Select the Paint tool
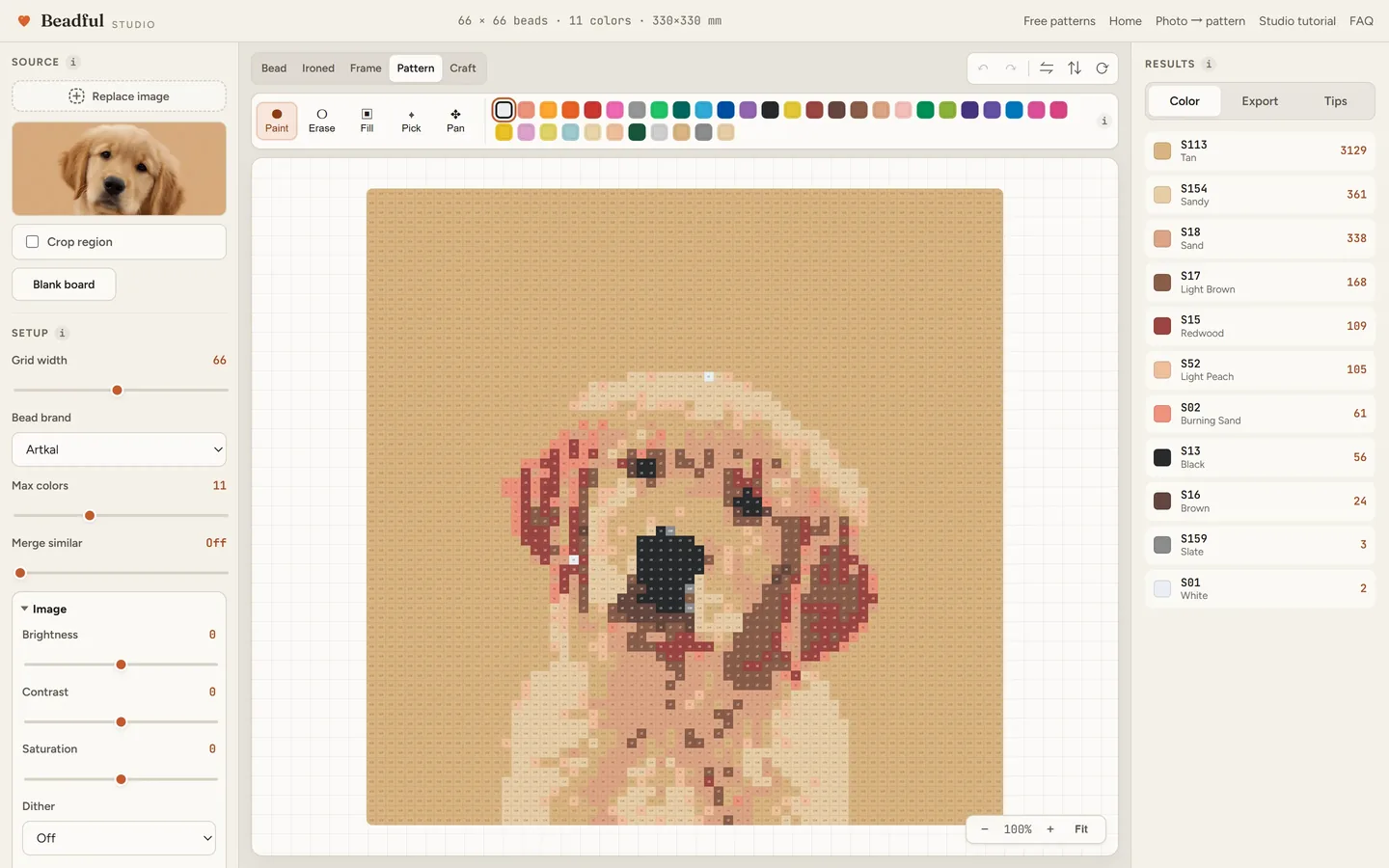The image size is (1389, 868). pyautogui.click(x=277, y=121)
